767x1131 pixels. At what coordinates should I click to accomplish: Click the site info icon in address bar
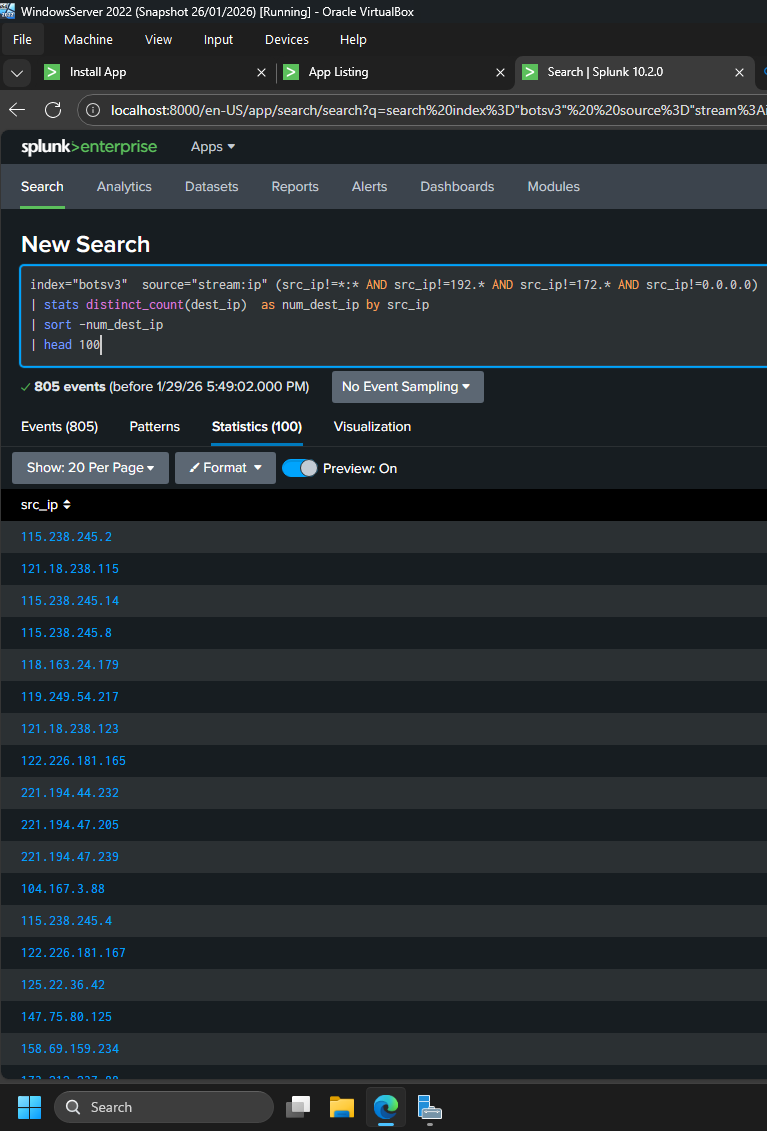tap(92, 110)
